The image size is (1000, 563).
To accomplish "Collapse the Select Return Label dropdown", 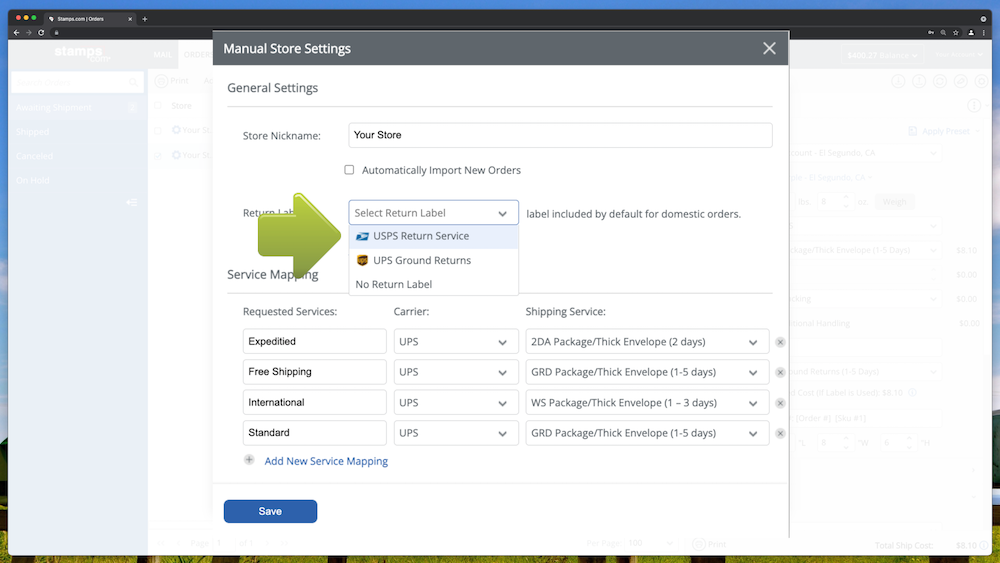I will (502, 213).
